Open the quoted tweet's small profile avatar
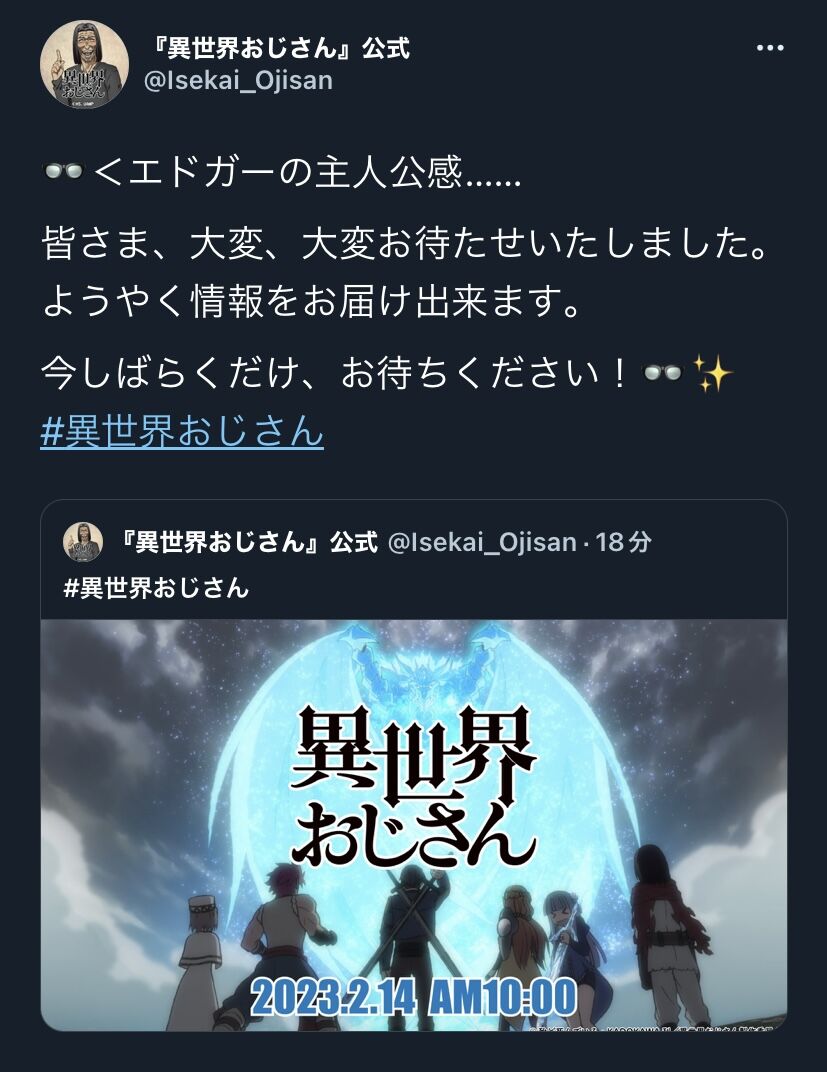Screen dimensions: 827x1072 [83, 541]
